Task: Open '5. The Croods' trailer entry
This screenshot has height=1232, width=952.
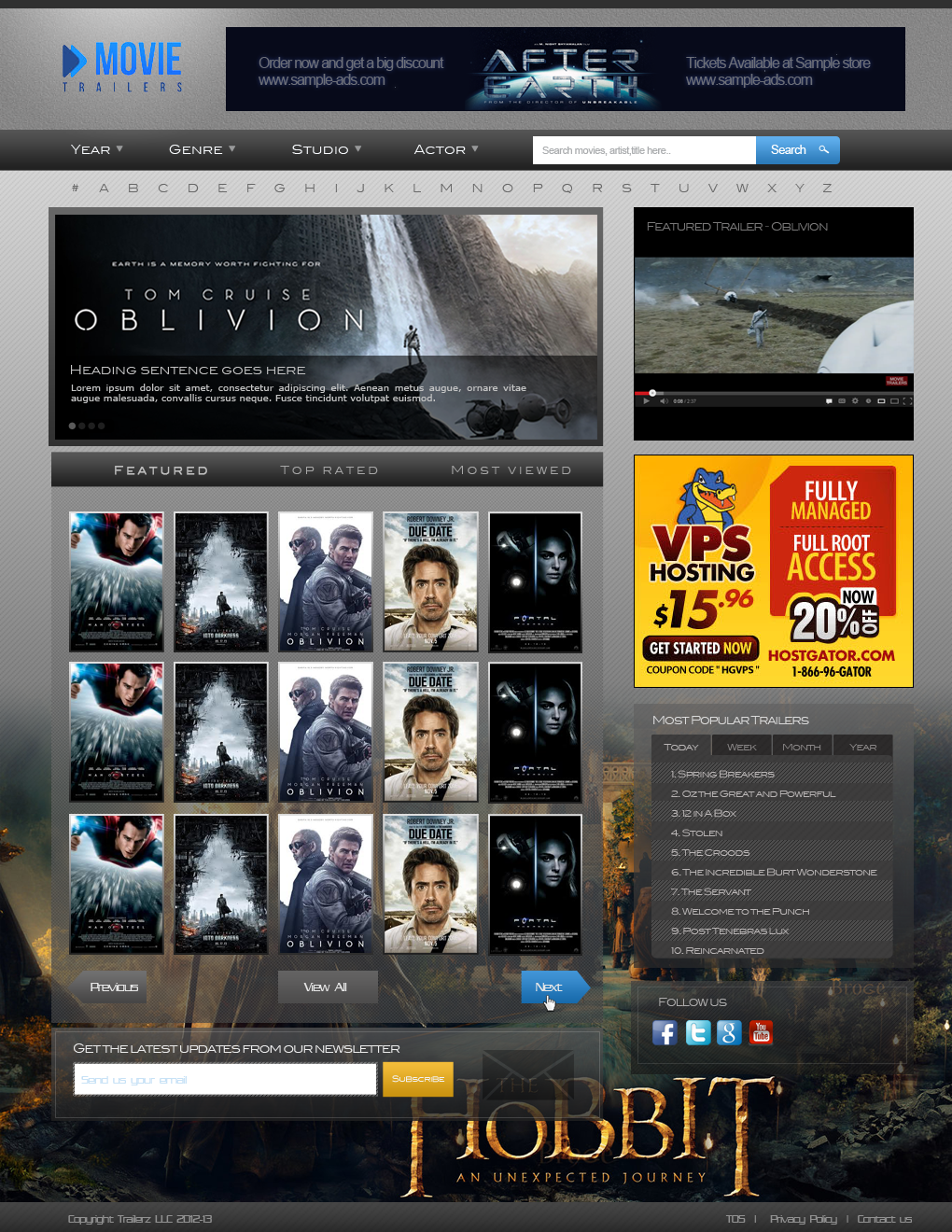Action: tap(772, 852)
